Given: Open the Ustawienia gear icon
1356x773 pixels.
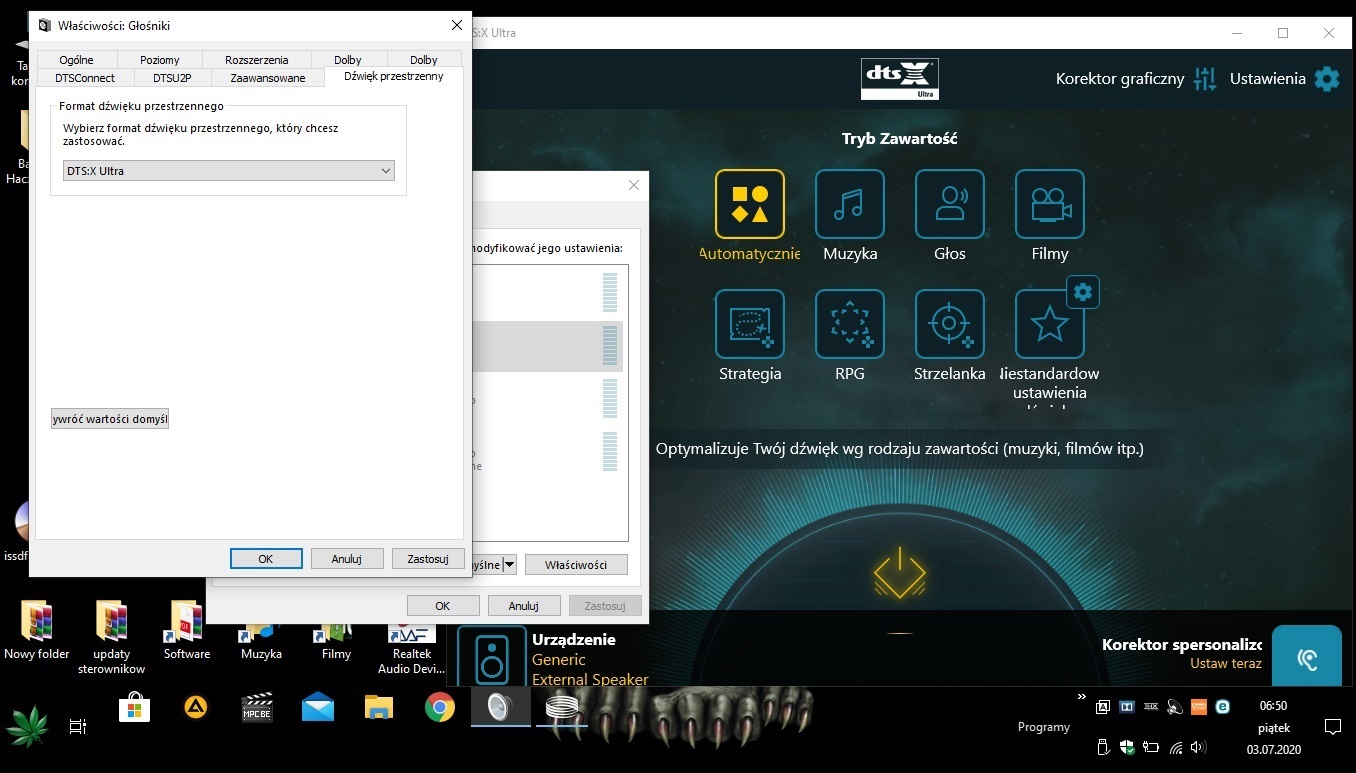Looking at the screenshot, I should [x=1327, y=78].
